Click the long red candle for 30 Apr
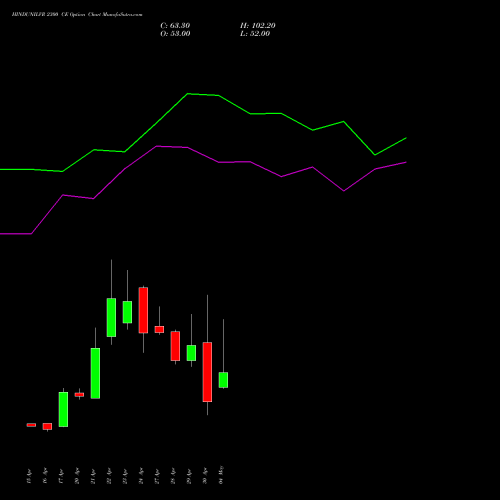500x500 pixels. coord(207,372)
